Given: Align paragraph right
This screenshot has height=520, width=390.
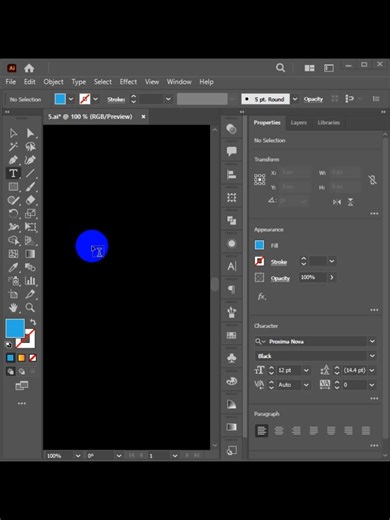Looking at the screenshot, I should pyautogui.click(x=296, y=431).
